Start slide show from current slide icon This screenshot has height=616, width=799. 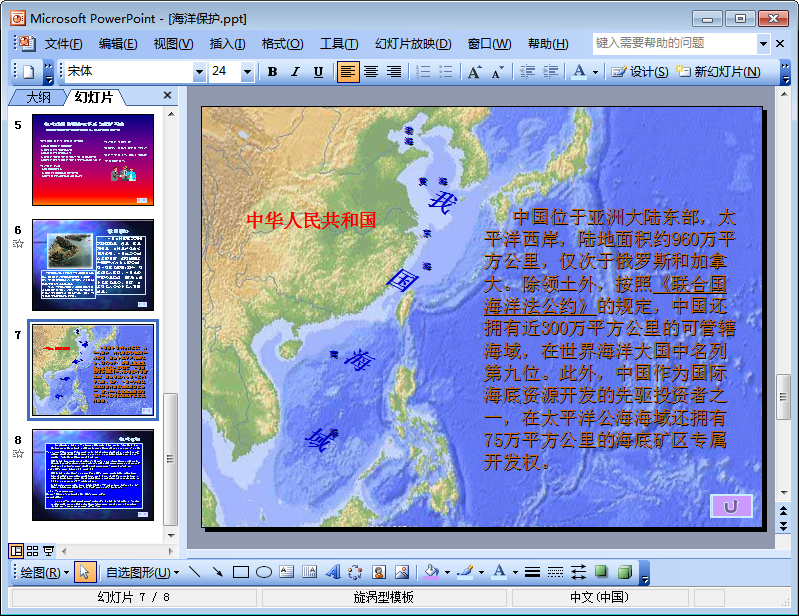49,551
